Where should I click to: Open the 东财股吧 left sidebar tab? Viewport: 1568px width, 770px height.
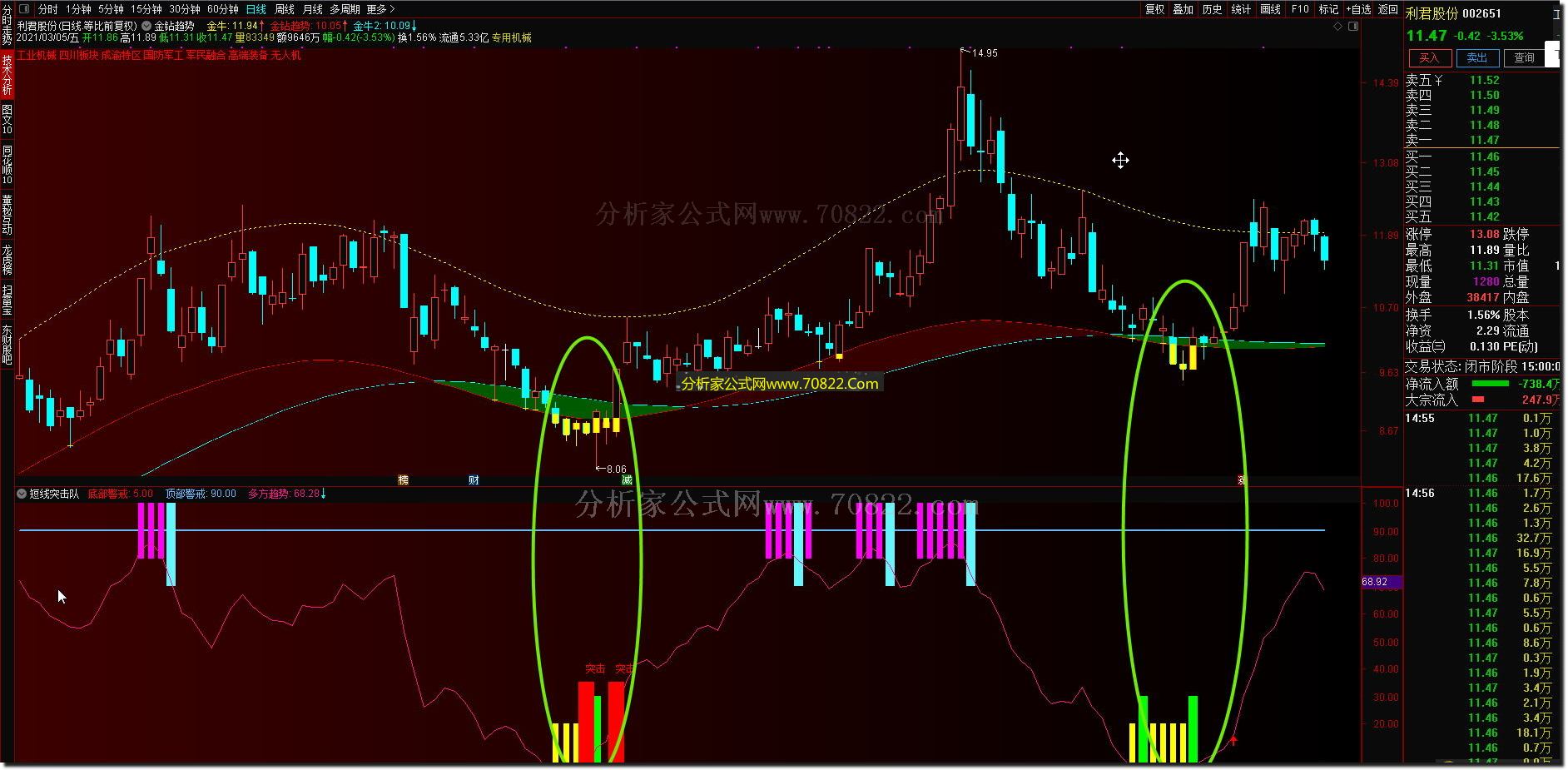coord(7,345)
